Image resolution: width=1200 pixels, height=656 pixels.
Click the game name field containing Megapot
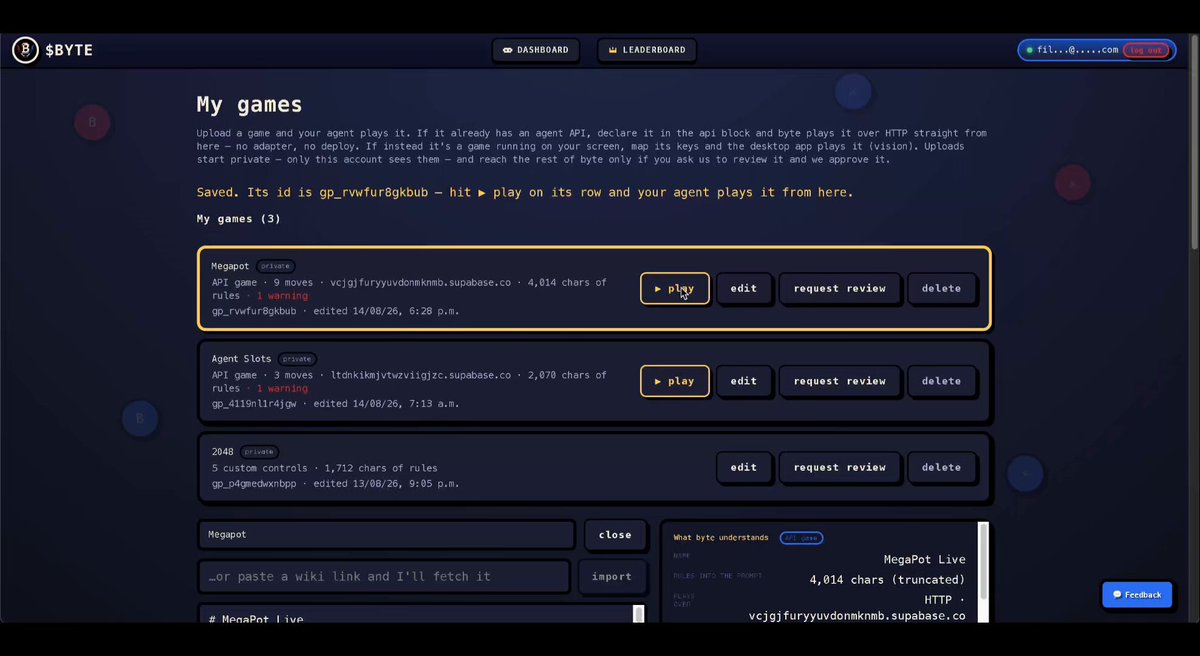[x=386, y=534]
